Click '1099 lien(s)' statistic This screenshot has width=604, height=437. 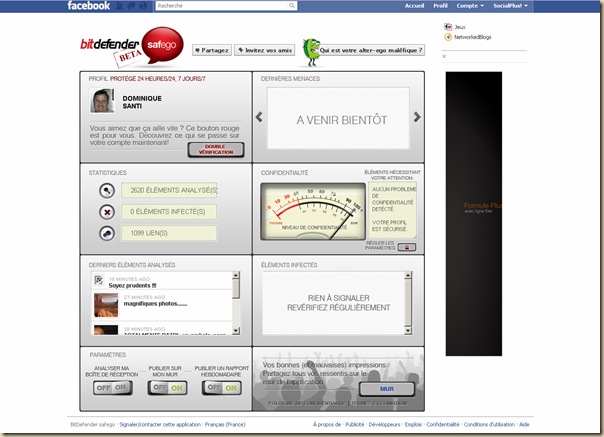pos(169,234)
